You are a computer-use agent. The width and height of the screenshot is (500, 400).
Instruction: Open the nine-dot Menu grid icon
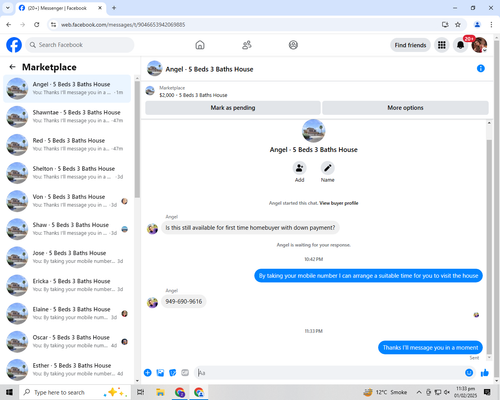click(442, 45)
